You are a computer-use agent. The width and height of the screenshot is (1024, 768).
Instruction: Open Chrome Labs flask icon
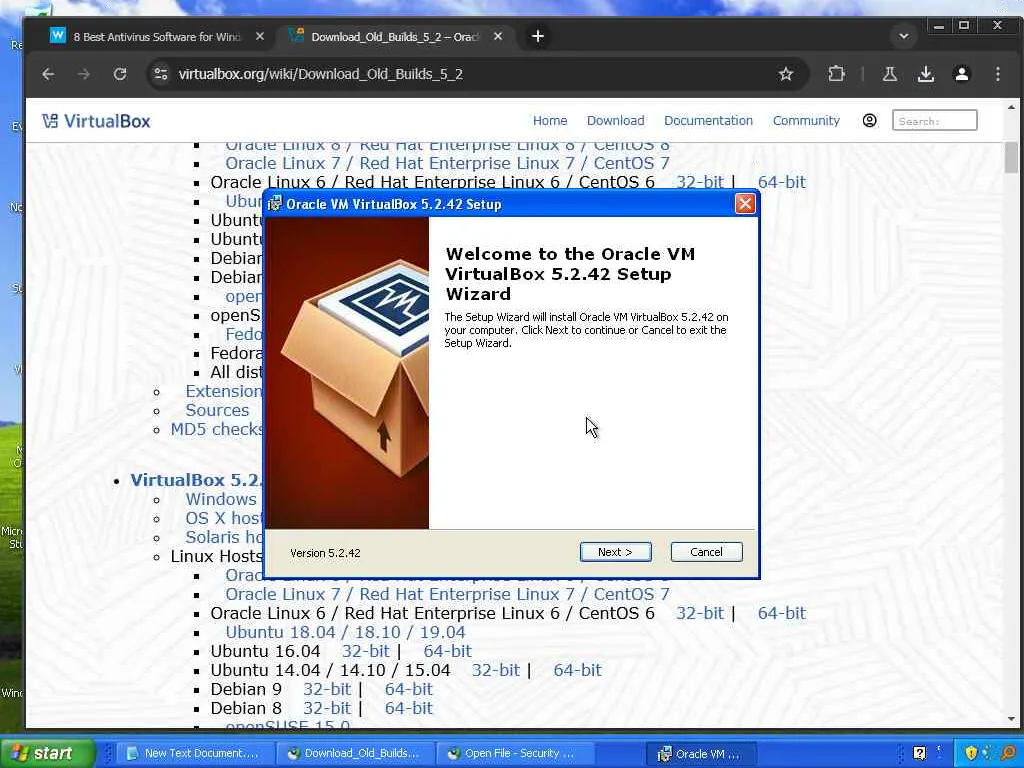tap(889, 74)
